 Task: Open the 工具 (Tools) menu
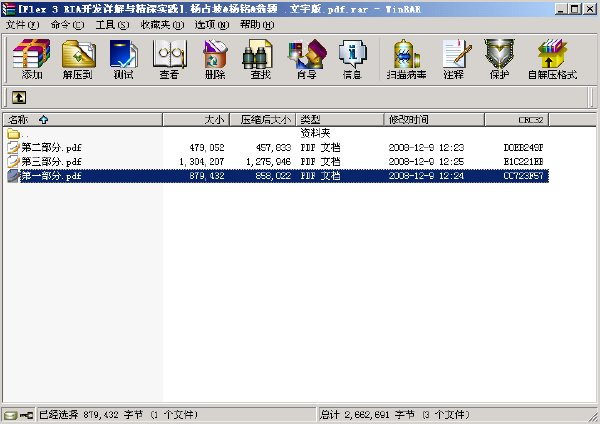point(112,25)
